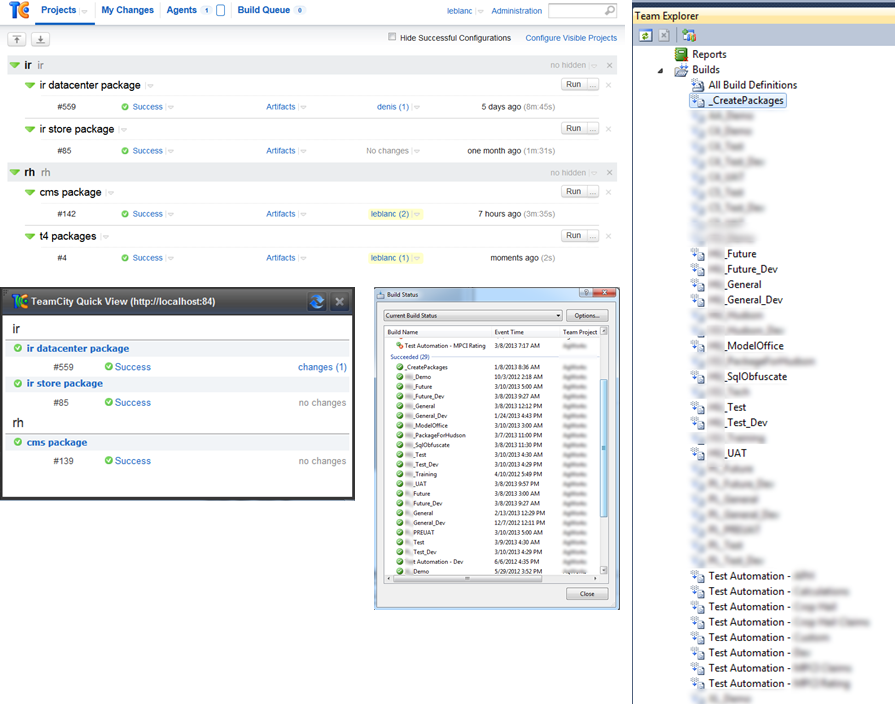Click the Reports notebook icon
This screenshot has width=896, height=704.
tap(681, 54)
